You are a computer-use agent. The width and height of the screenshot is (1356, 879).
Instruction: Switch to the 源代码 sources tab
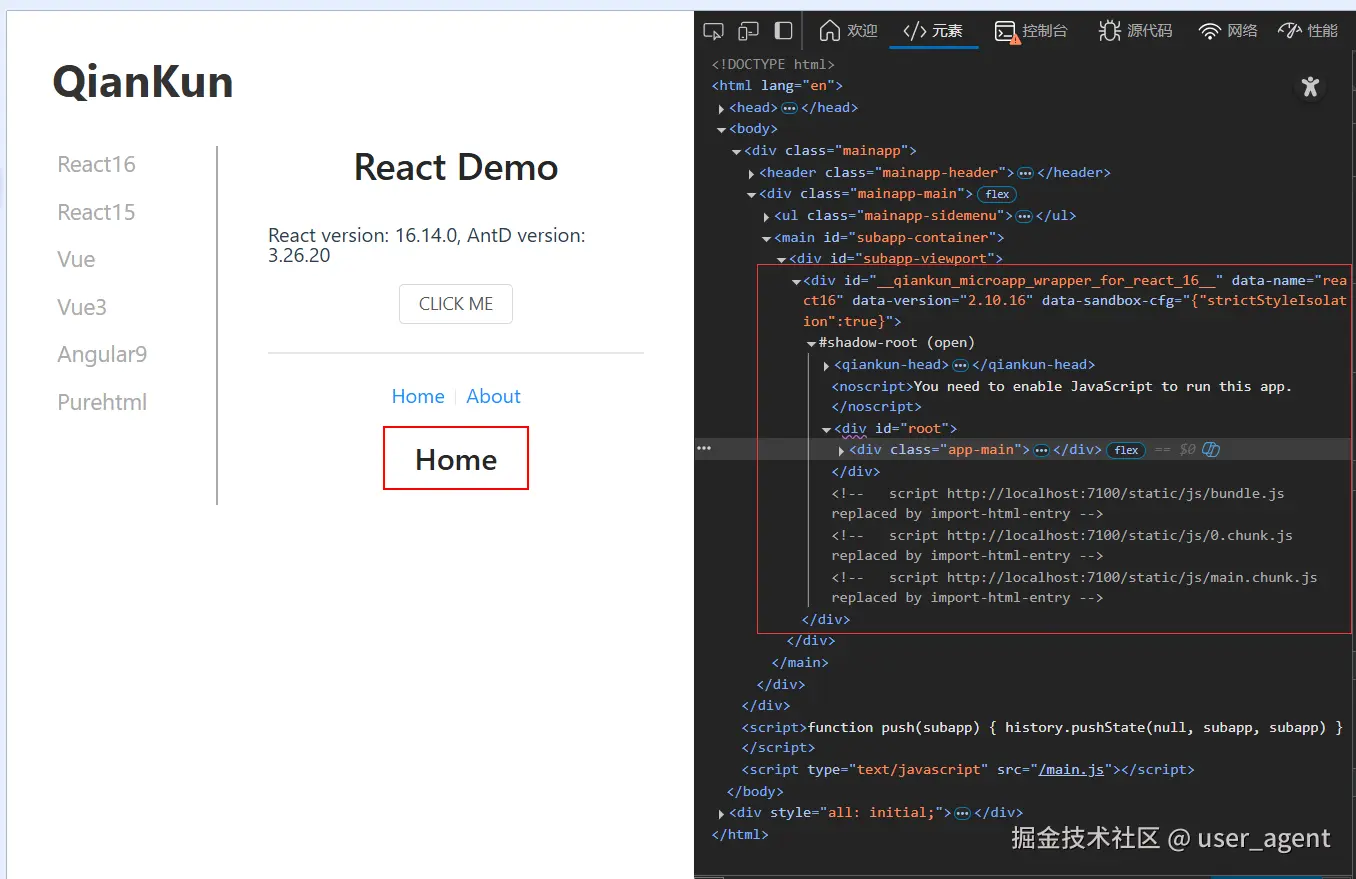tap(1135, 31)
